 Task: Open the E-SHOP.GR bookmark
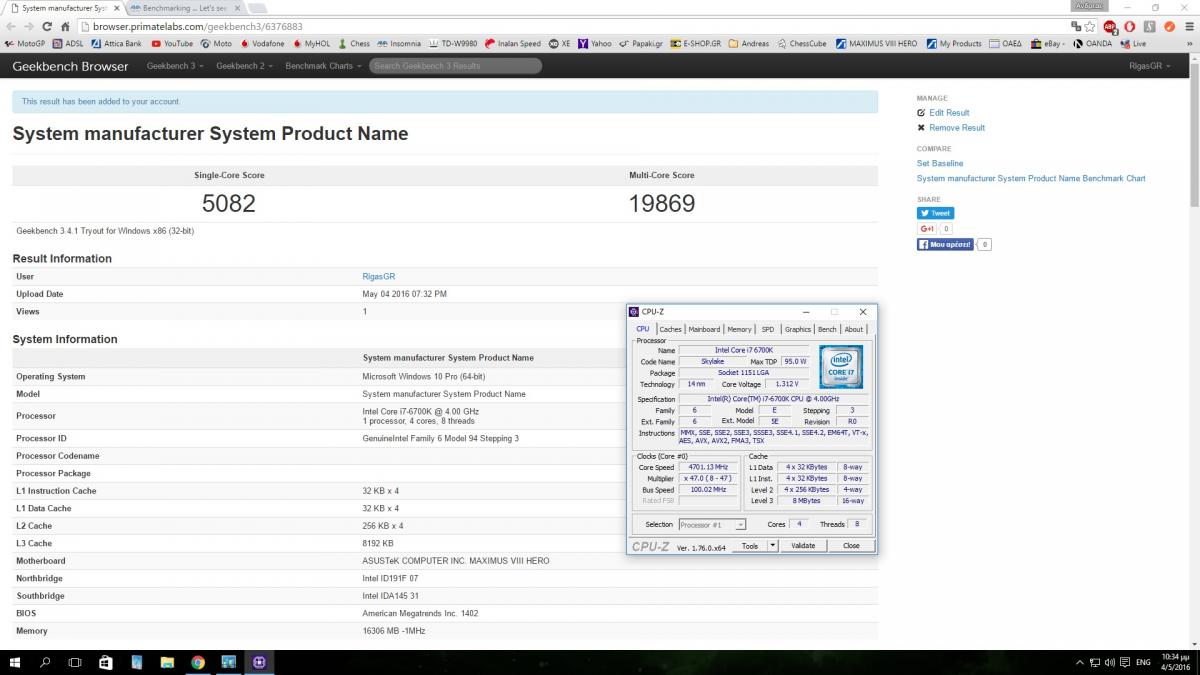695,44
